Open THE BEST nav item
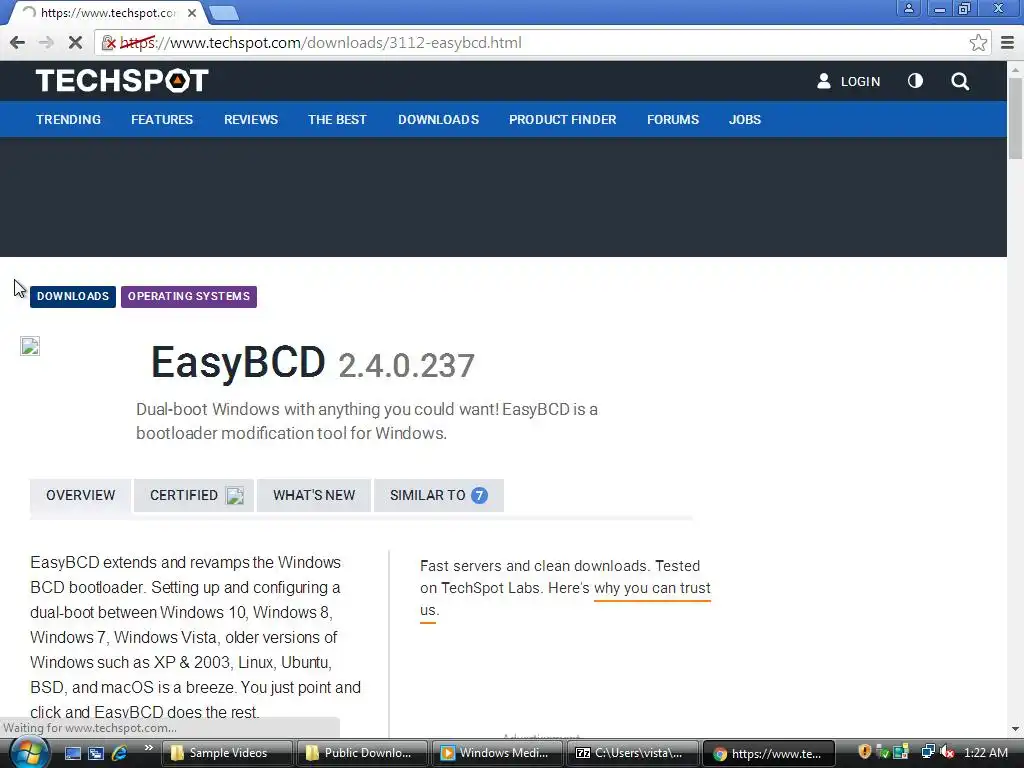Image resolution: width=1024 pixels, height=768 pixels. (337, 120)
